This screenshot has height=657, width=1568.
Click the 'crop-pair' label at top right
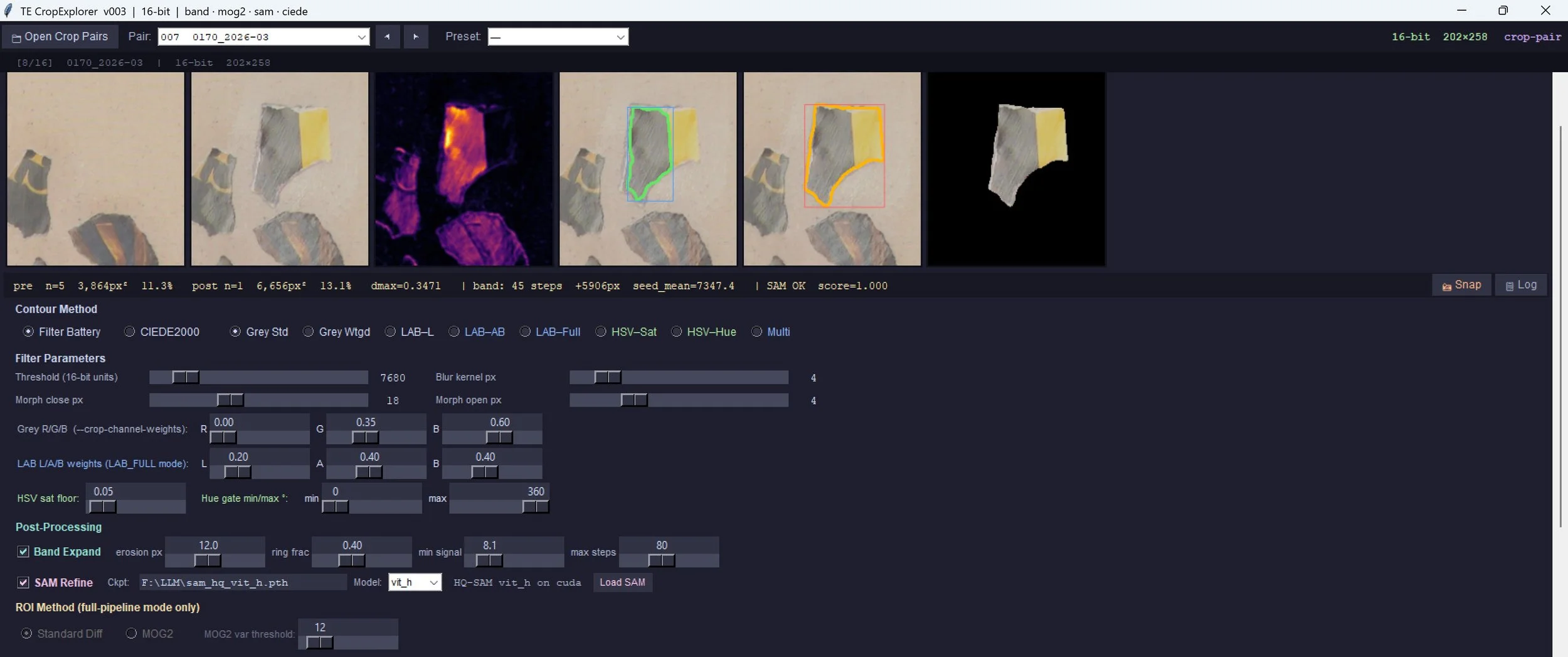pyautogui.click(x=1532, y=37)
